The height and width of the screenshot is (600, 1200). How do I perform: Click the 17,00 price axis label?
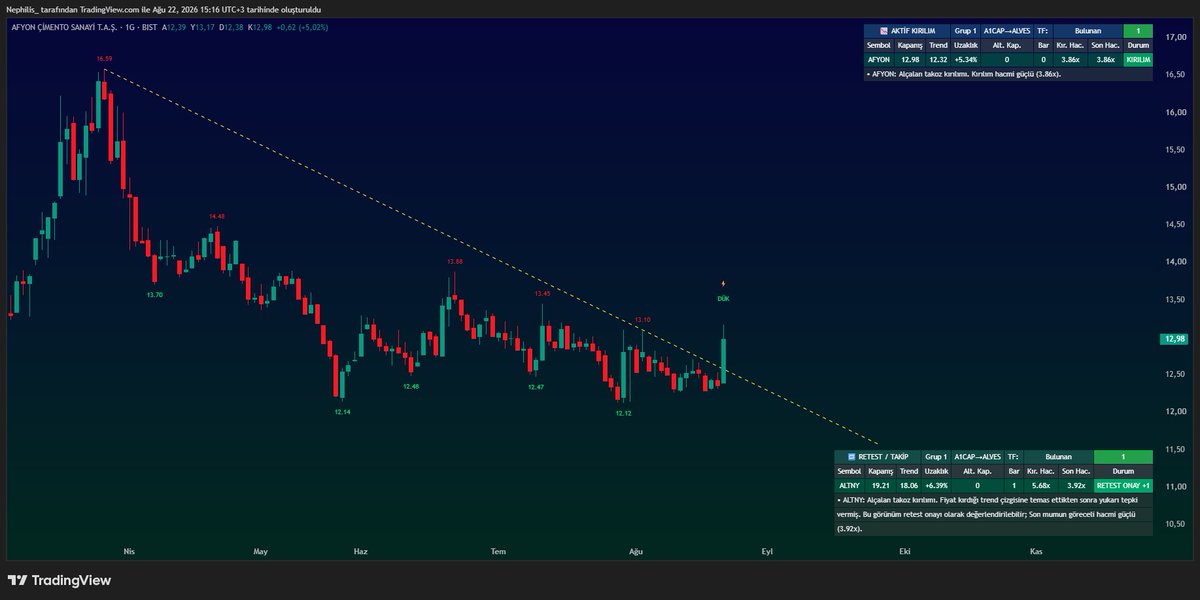(x=1175, y=37)
